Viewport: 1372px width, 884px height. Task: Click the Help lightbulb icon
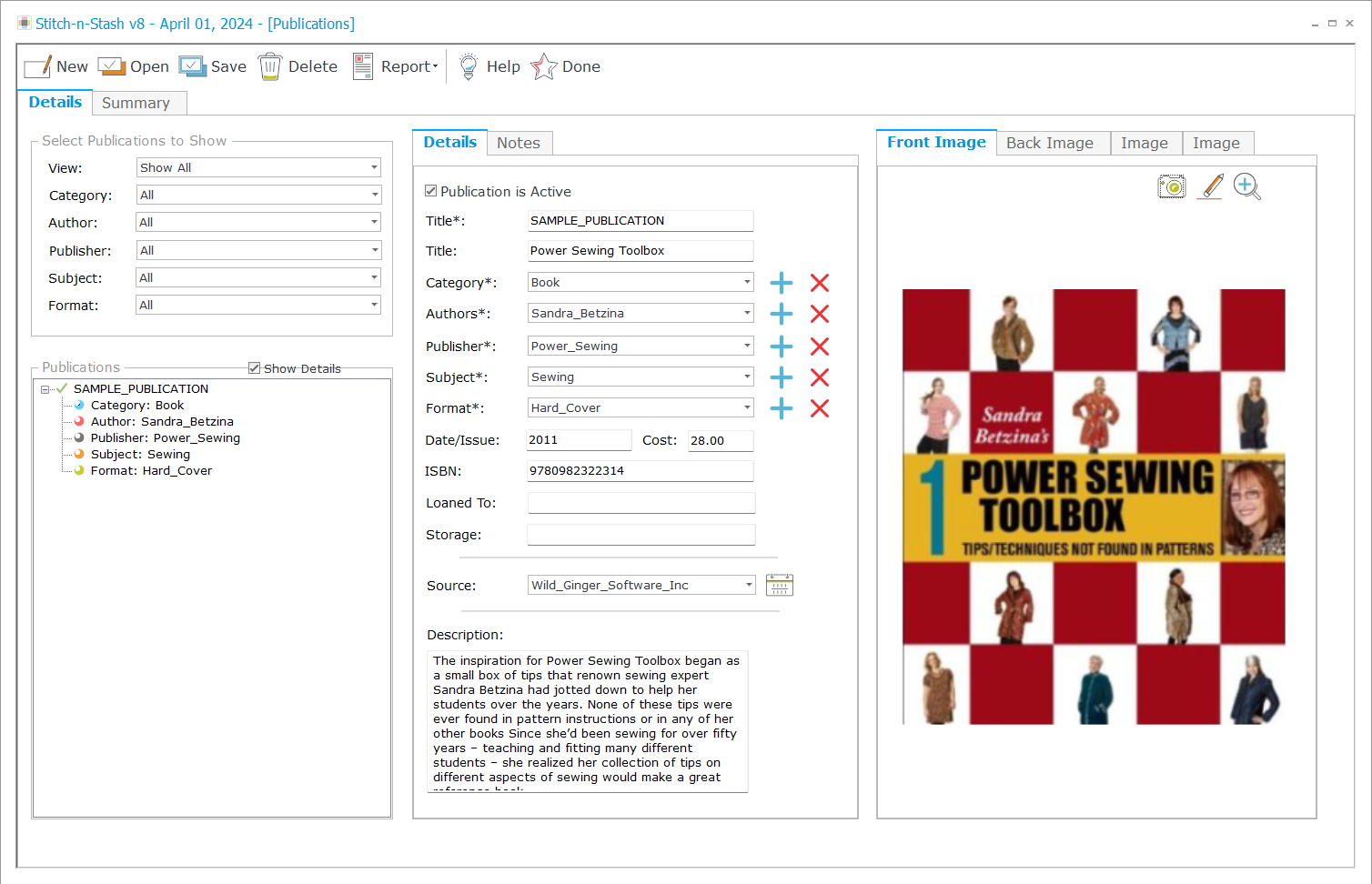click(468, 66)
